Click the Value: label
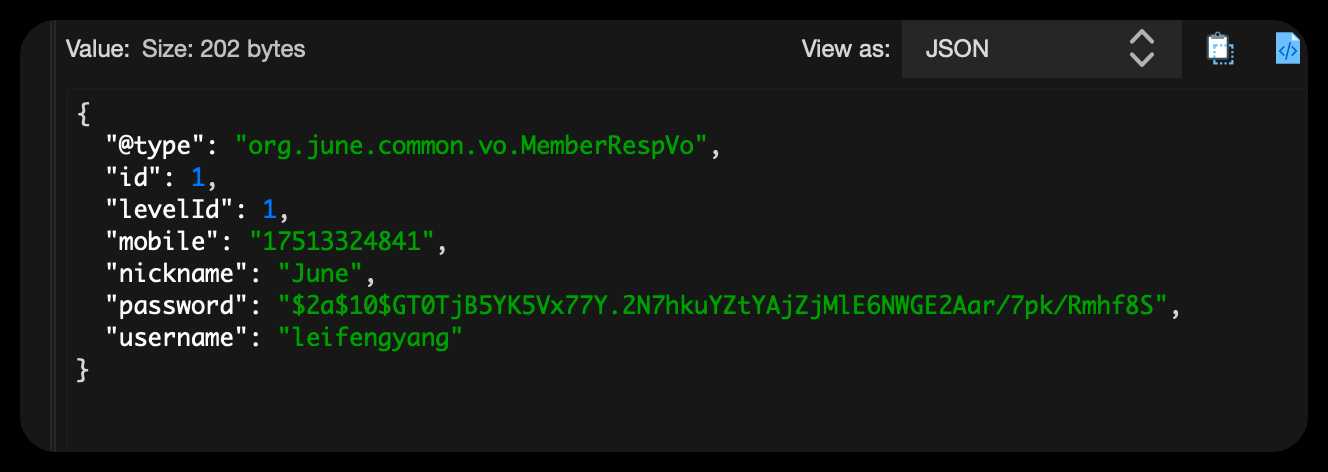The height and width of the screenshot is (472, 1328). point(97,49)
